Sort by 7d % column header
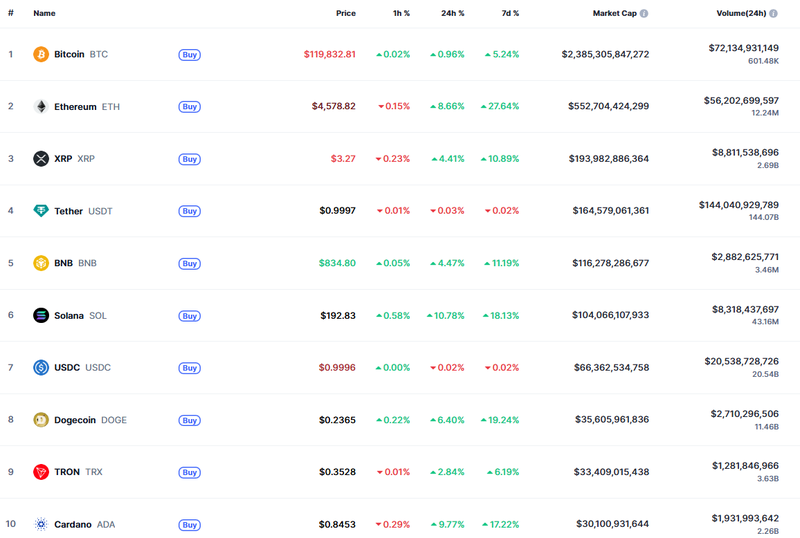 [508, 14]
